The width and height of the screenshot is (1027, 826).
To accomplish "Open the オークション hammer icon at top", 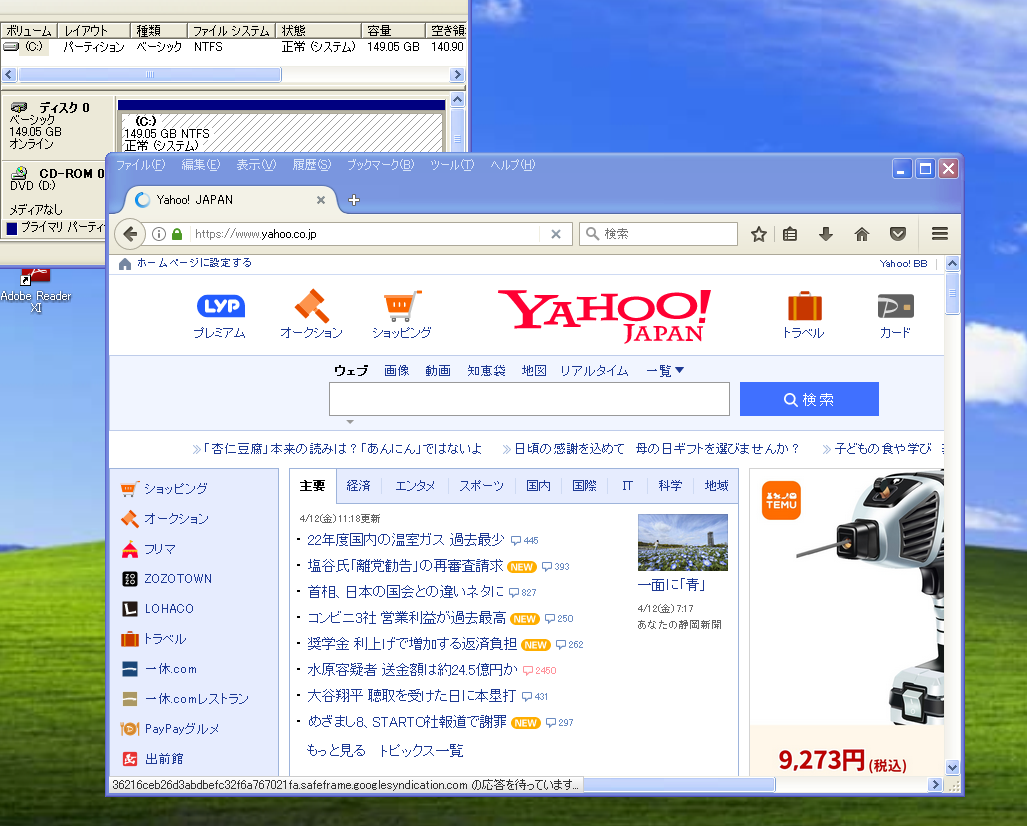I will (x=312, y=314).
